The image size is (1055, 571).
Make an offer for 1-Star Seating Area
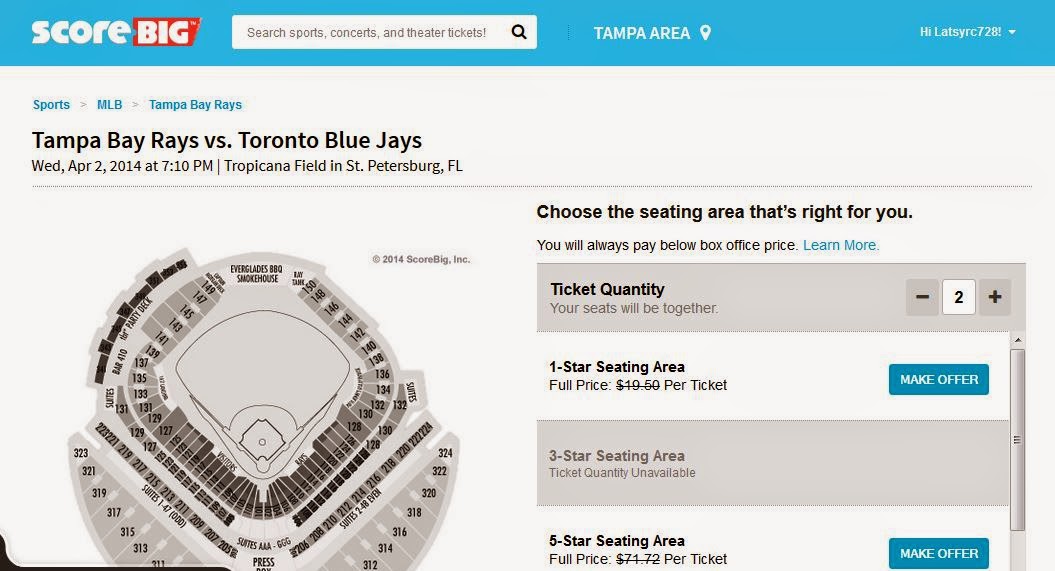pos(939,379)
